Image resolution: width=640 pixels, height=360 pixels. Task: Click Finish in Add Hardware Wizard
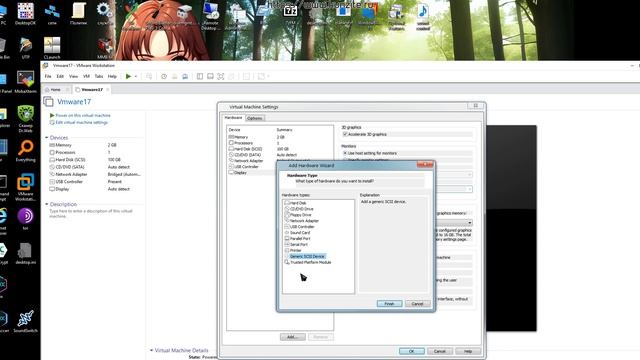tap(389, 304)
